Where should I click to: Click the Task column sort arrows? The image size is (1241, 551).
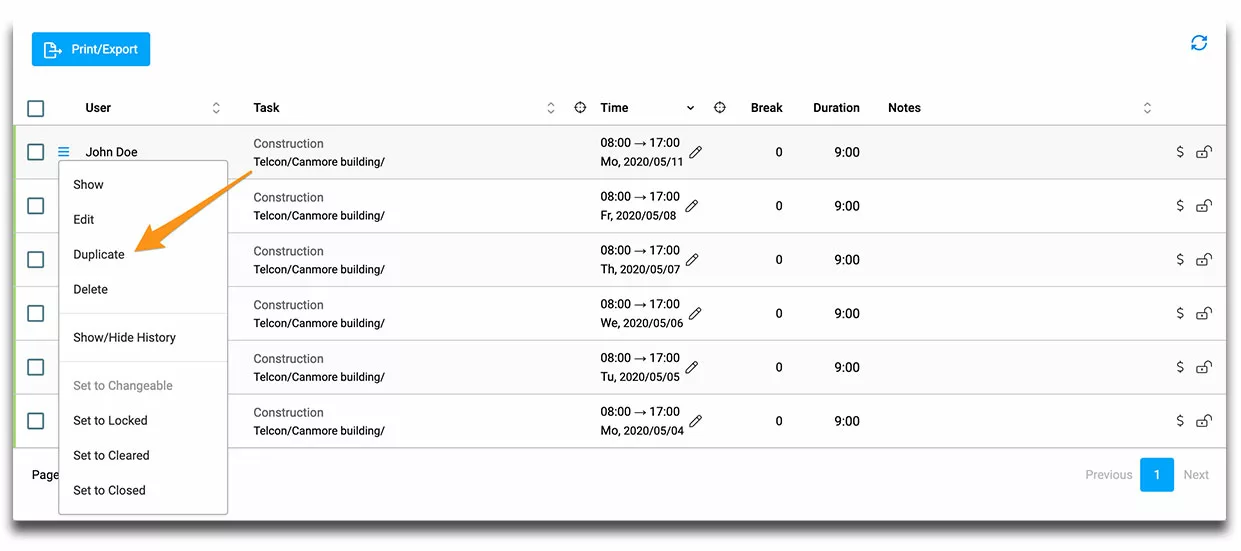click(551, 108)
